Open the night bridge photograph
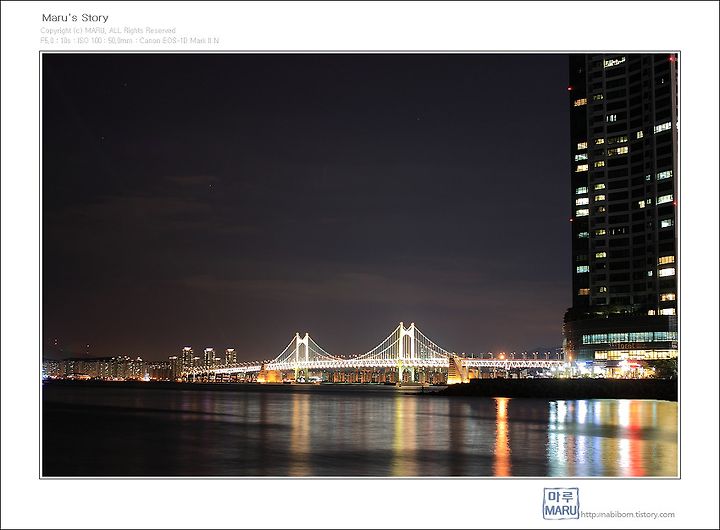 (360, 265)
